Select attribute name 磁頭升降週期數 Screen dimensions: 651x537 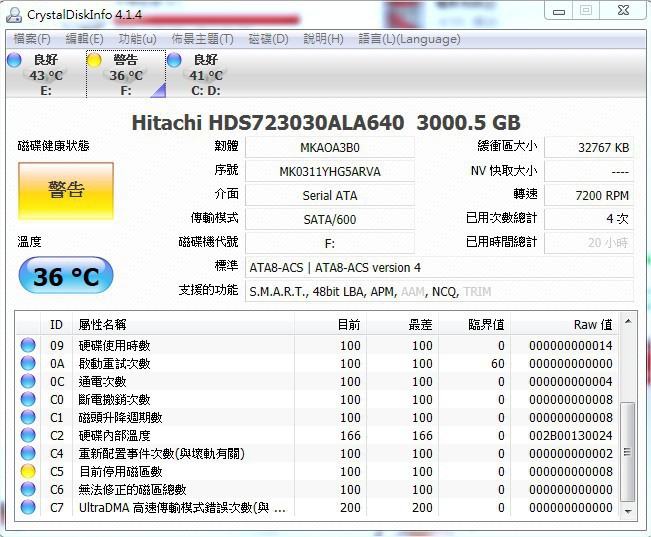(x=120, y=418)
